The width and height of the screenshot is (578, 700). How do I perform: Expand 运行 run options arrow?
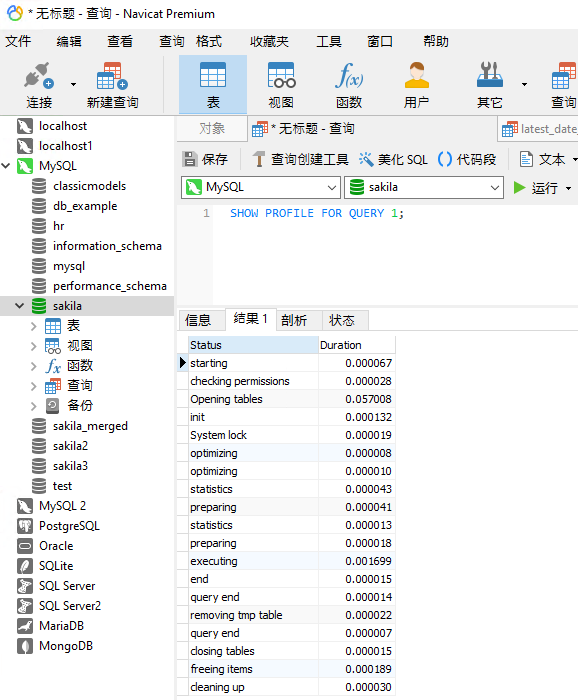tap(569, 188)
